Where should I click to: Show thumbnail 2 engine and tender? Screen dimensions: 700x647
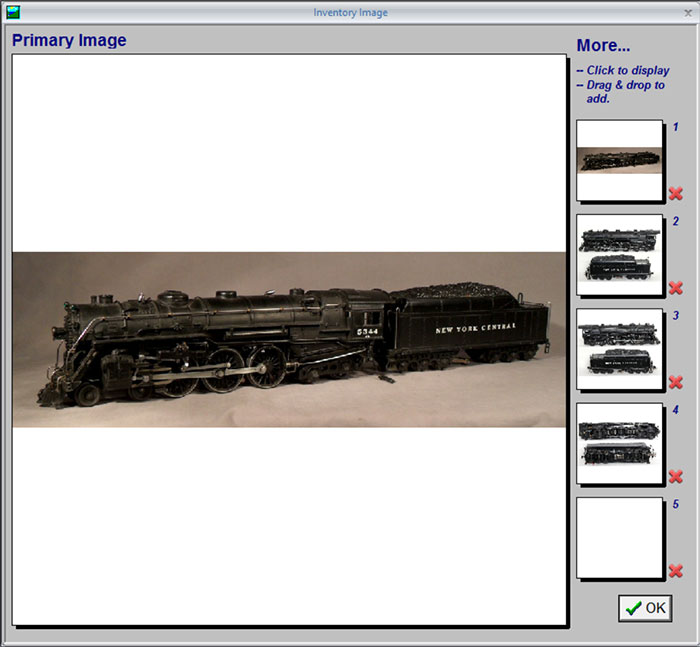click(x=619, y=255)
